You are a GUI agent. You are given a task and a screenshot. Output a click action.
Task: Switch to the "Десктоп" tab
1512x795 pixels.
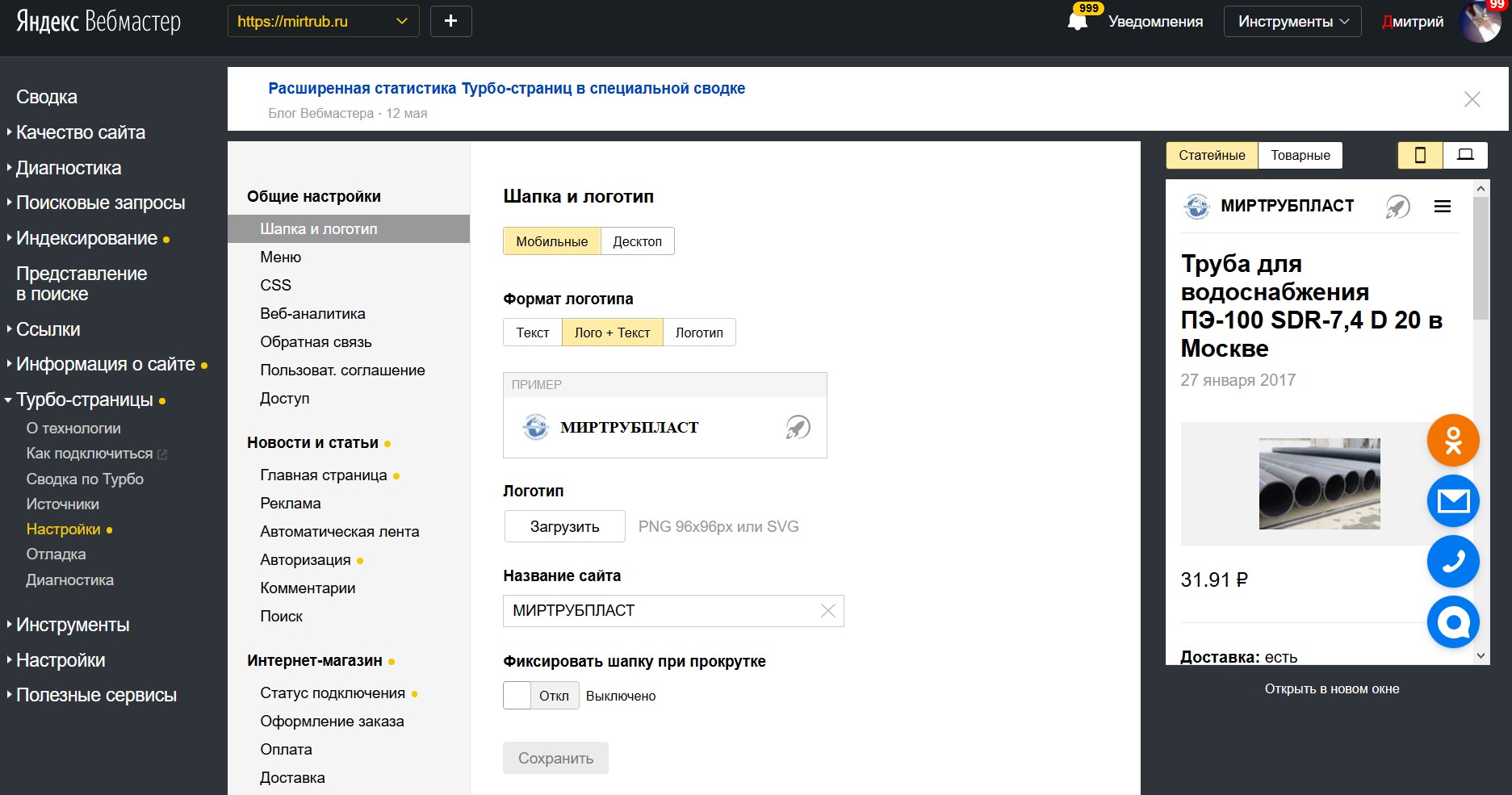click(x=637, y=241)
